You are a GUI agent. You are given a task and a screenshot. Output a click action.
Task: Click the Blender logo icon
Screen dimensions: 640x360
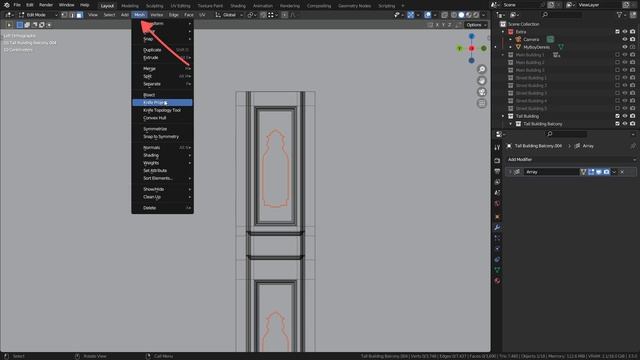(x=7, y=5)
